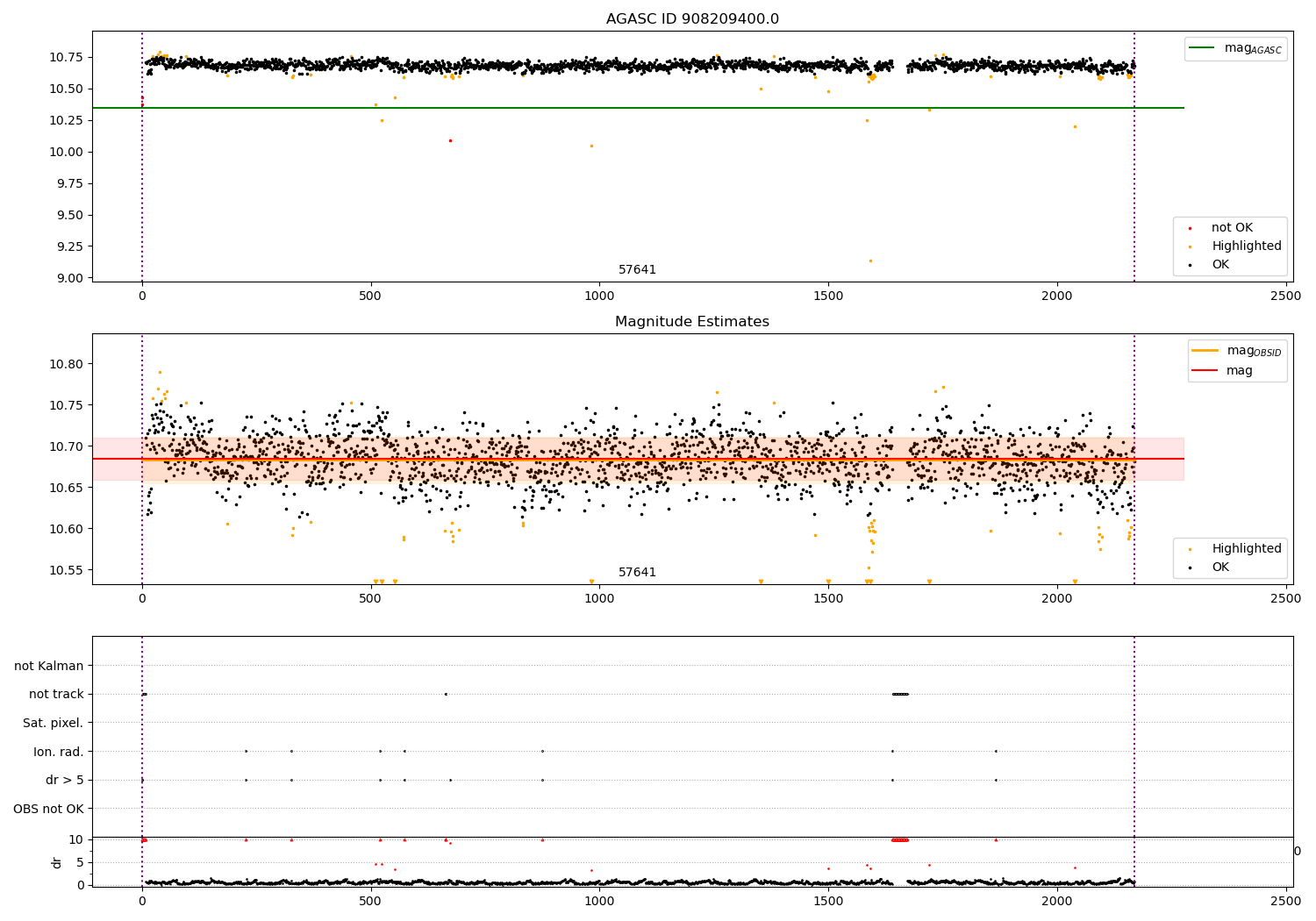Click the 'AGASC ID 908209400.0' plot title

pyautogui.click(x=692, y=19)
